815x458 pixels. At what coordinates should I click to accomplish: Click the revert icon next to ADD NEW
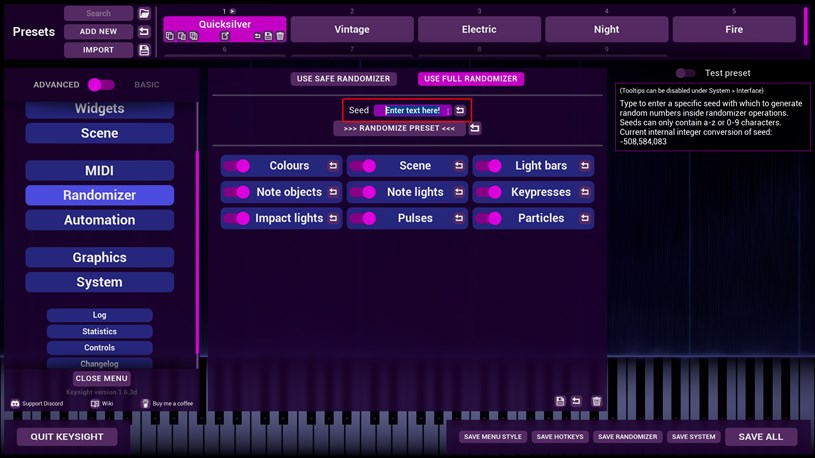click(x=144, y=32)
